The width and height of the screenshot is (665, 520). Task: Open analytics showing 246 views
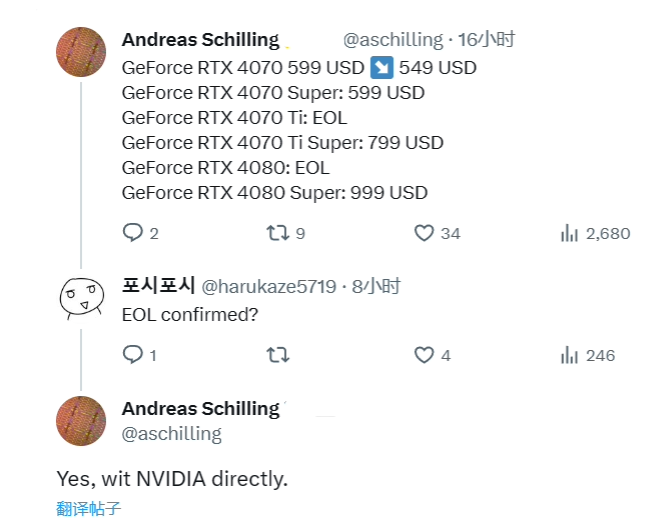point(570,355)
